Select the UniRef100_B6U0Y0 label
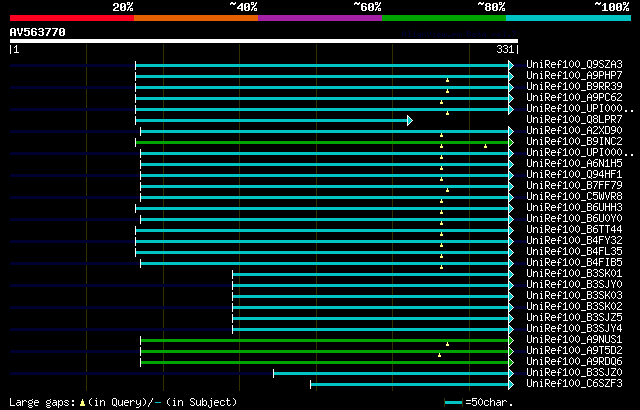The height and width of the screenshot is (410, 640). 574,219
